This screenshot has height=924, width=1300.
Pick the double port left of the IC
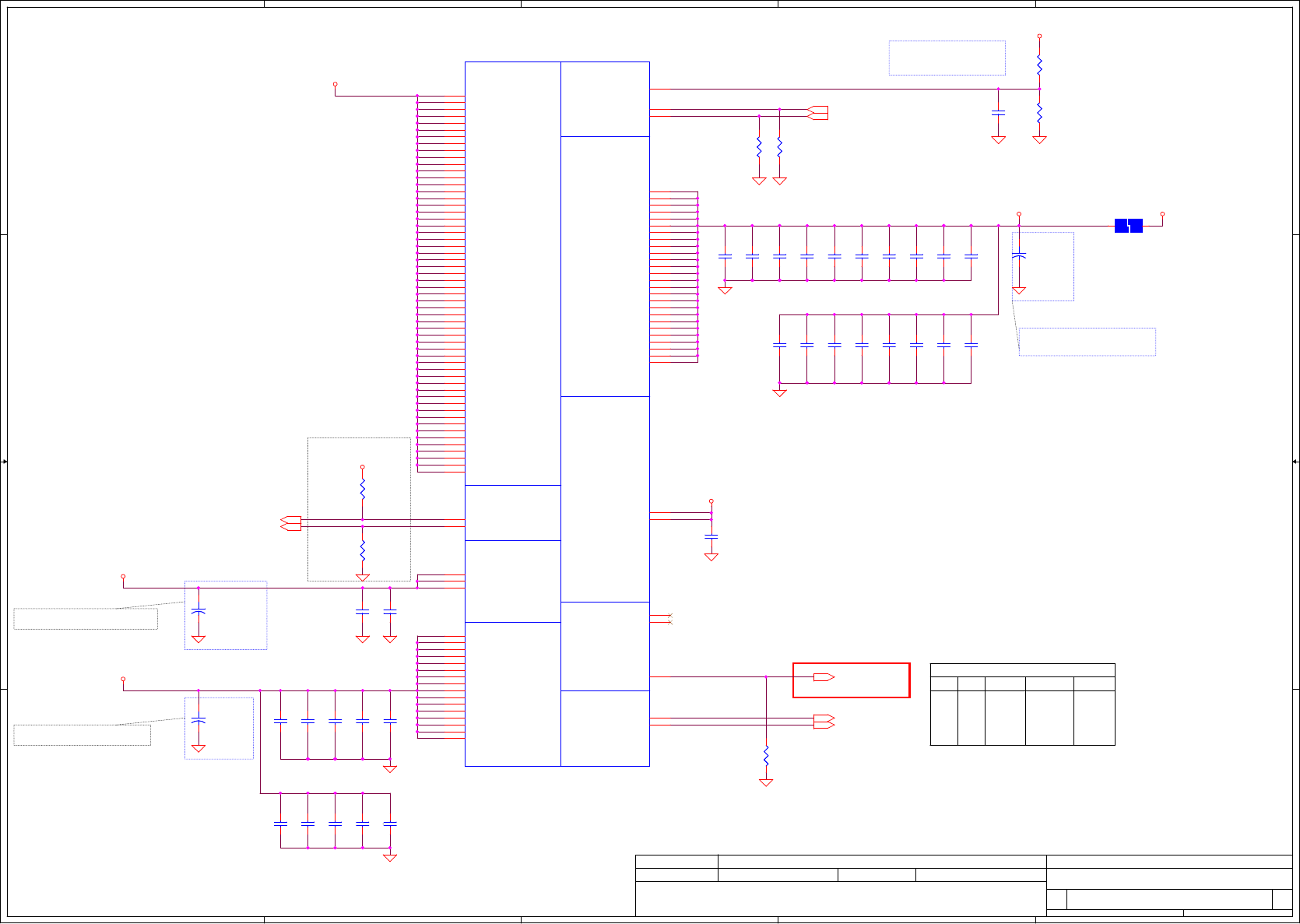tap(290, 523)
